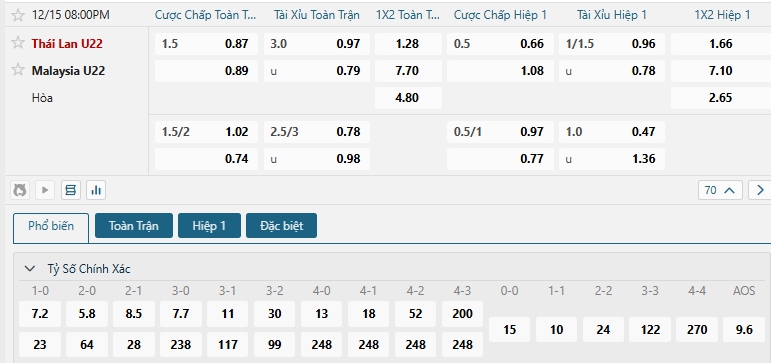Pick the draw odds 4.80
The width and height of the screenshot is (771, 363).
click(x=408, y=98)
